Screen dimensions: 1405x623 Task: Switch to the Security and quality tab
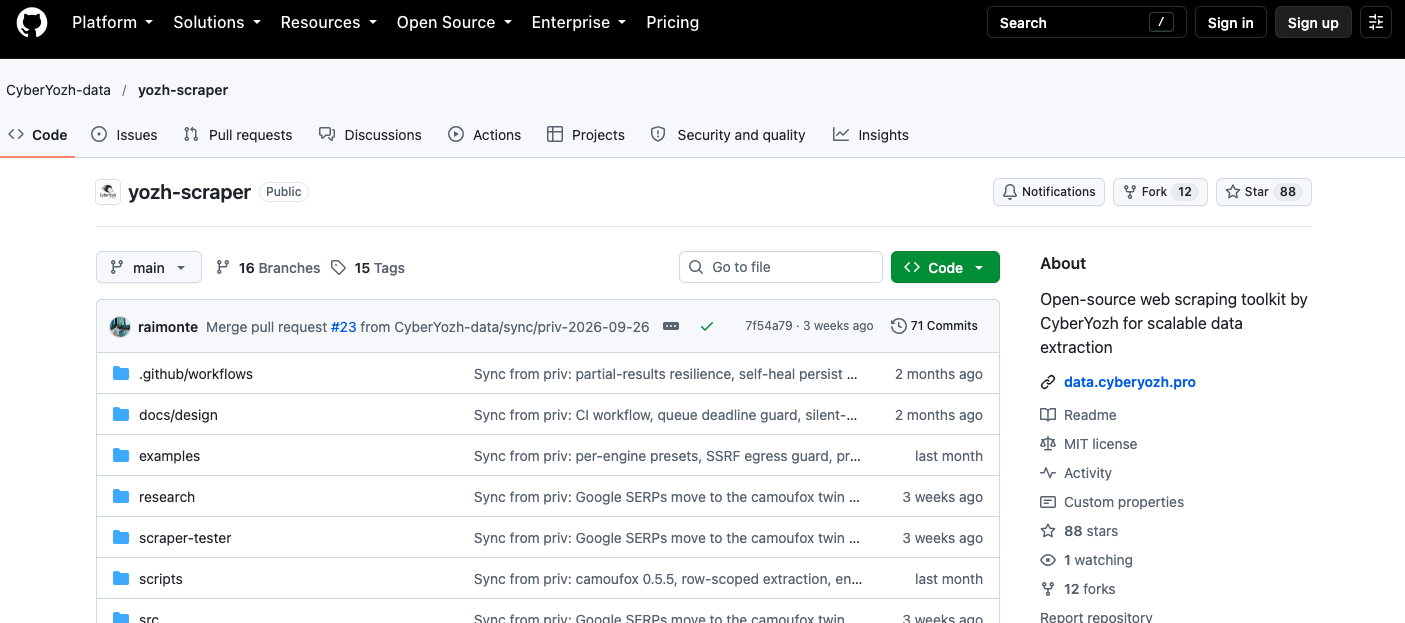pyautogui.click(x=728, y=135)
